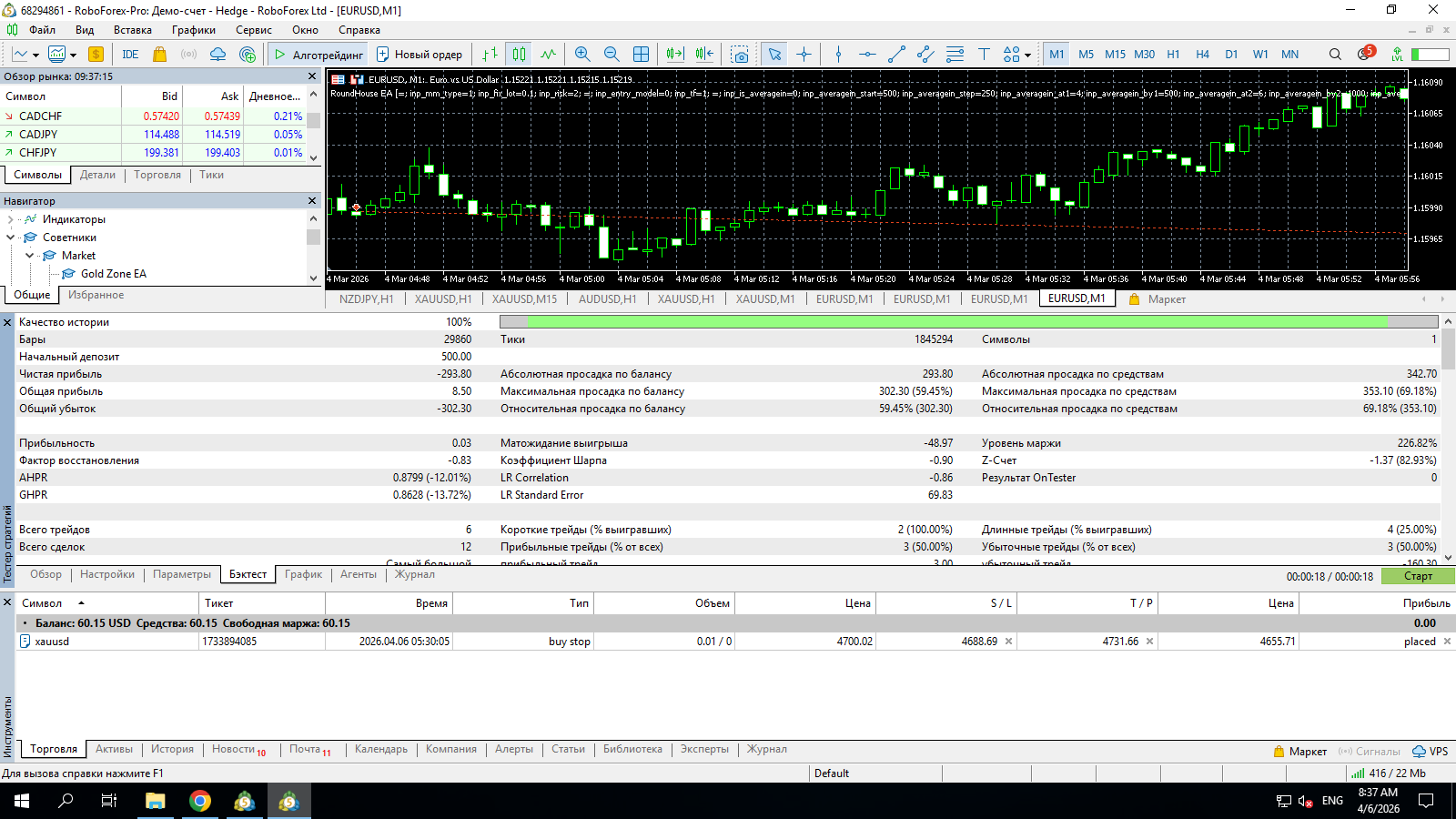Click the zoom in chart icon
Image resolution: width=1456 pixels, height=819 pixels.
click(582, 55)
